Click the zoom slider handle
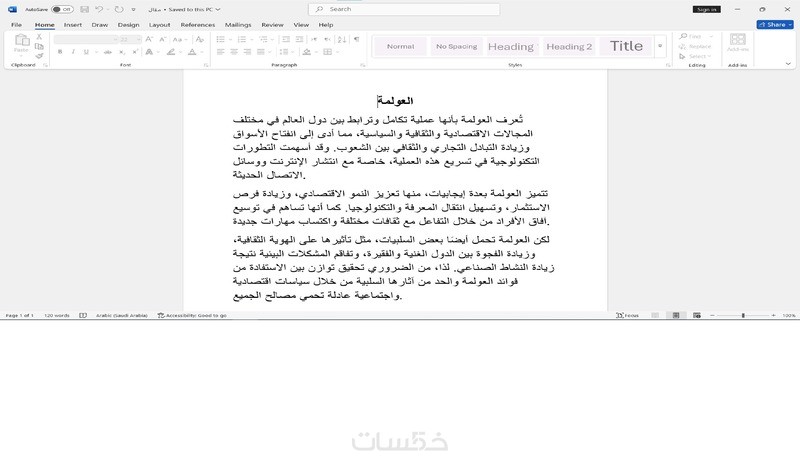The image size is (800, 460). click(743, 316)
